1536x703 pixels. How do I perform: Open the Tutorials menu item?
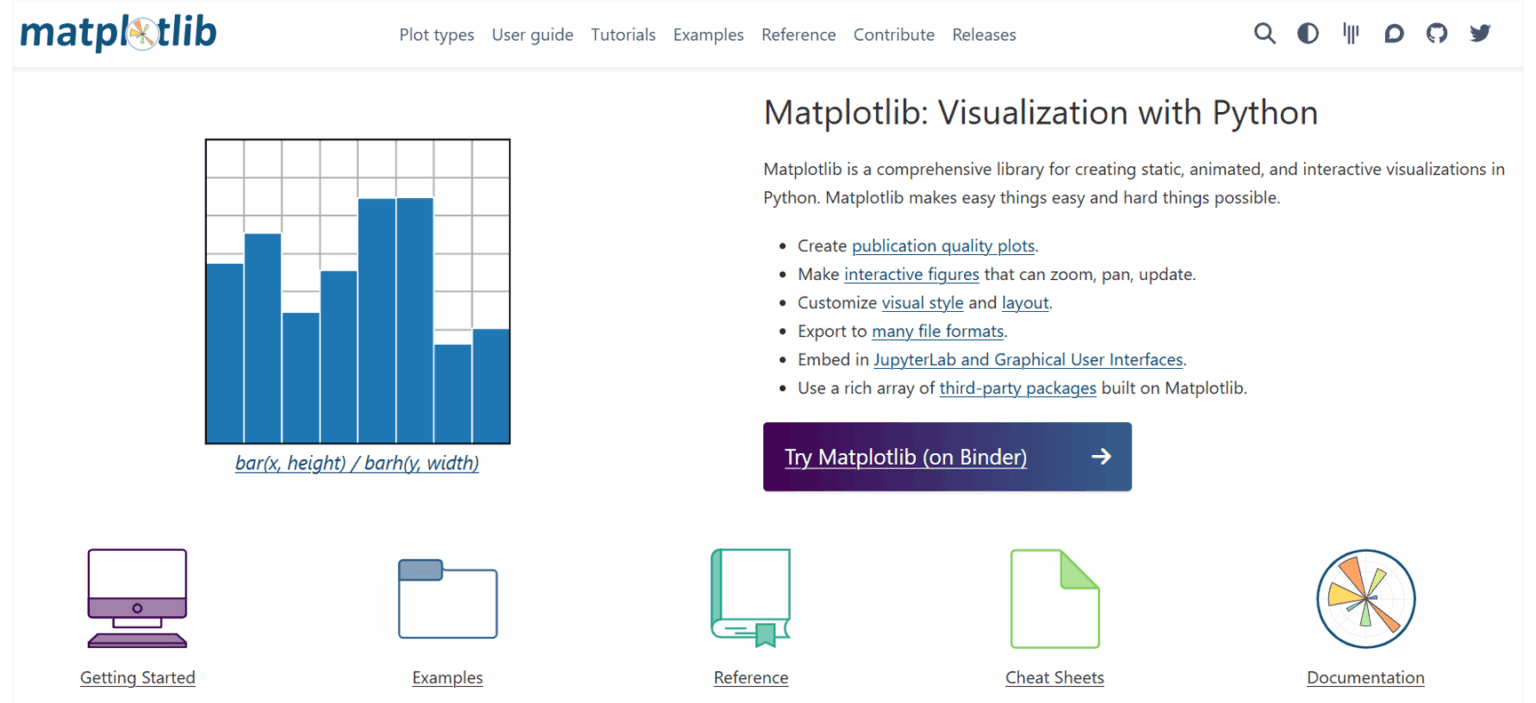623,35
